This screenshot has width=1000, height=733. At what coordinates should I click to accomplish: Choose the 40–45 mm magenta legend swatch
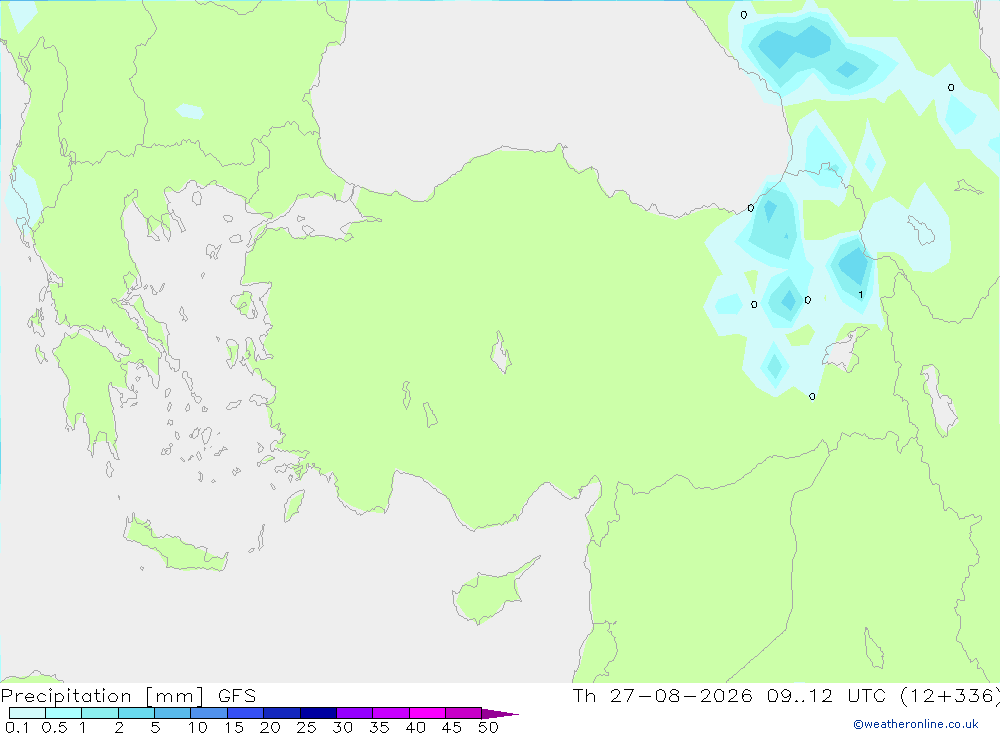click(427, 713)
